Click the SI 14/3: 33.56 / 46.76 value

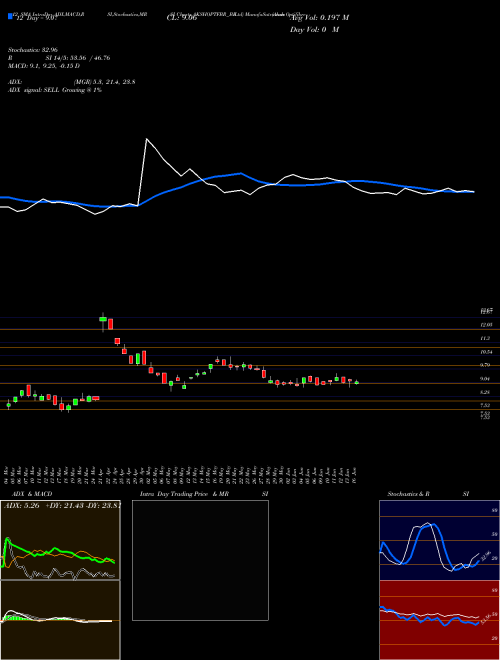pos(78,58)
